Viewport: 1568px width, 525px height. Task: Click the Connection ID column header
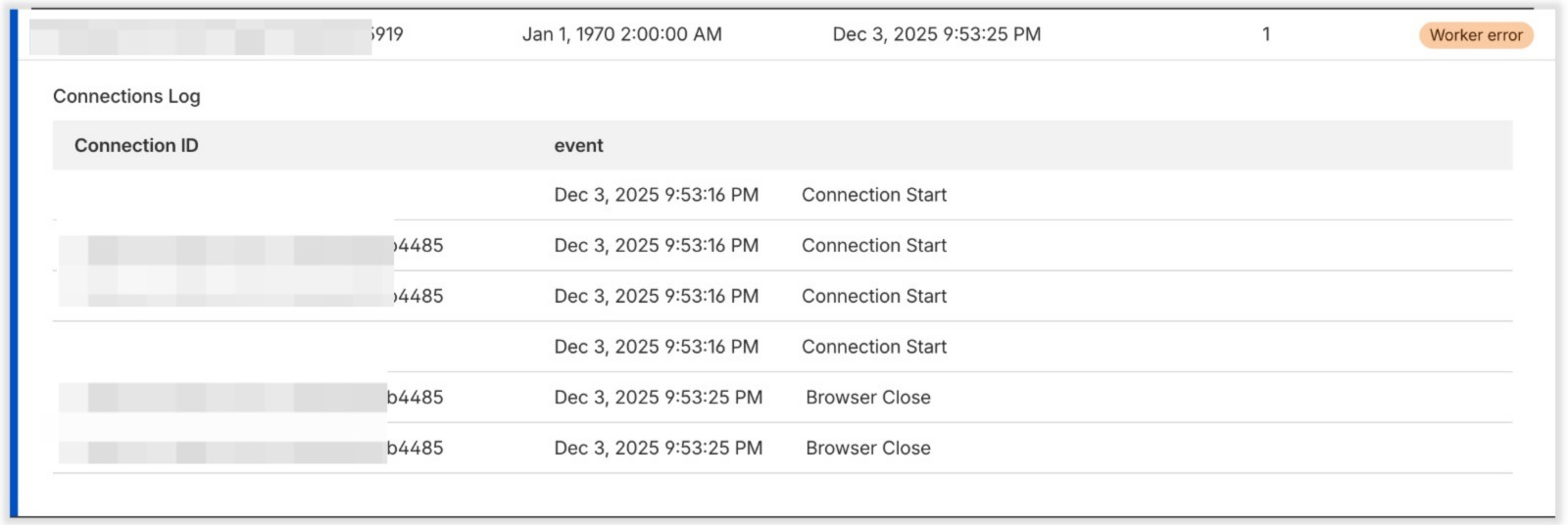[x=136, y=146]
